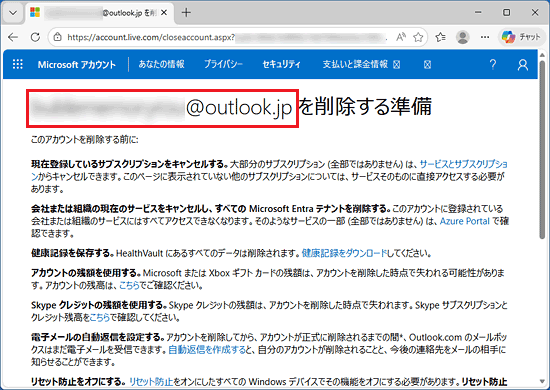Open the プライバシー tab
The width and height of the screenshot is (550, 390).
pyautogui.click(x=223, y=64)
